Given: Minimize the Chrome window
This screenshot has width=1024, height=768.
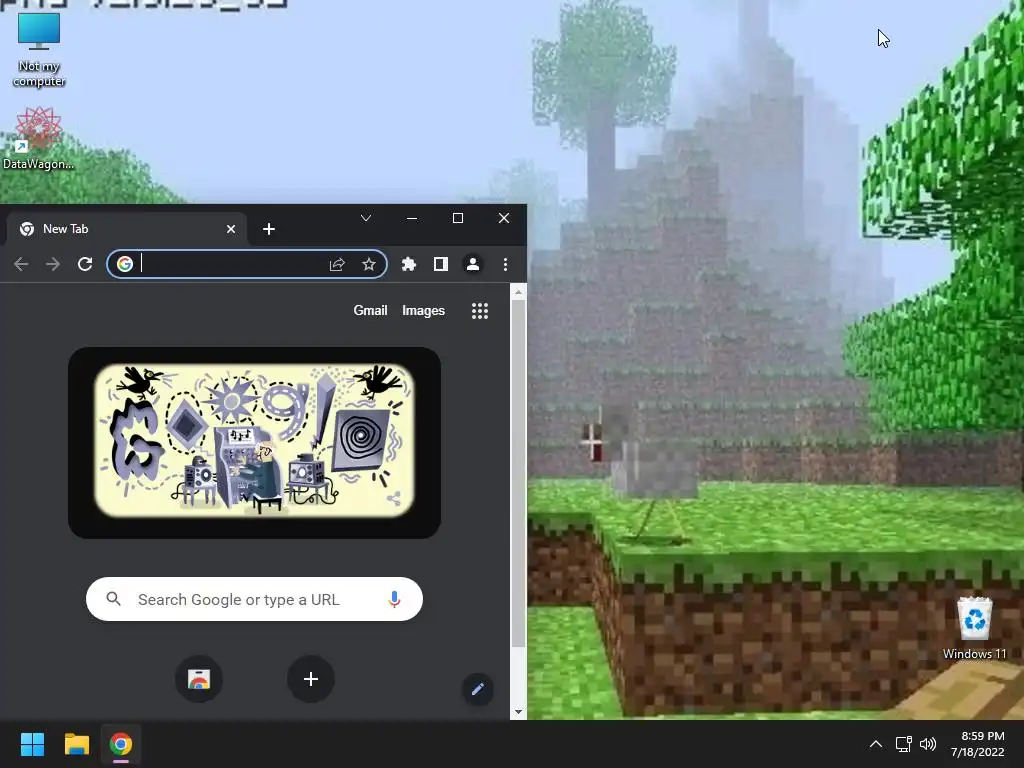Looking at the screenshot, I should point(412,218).
